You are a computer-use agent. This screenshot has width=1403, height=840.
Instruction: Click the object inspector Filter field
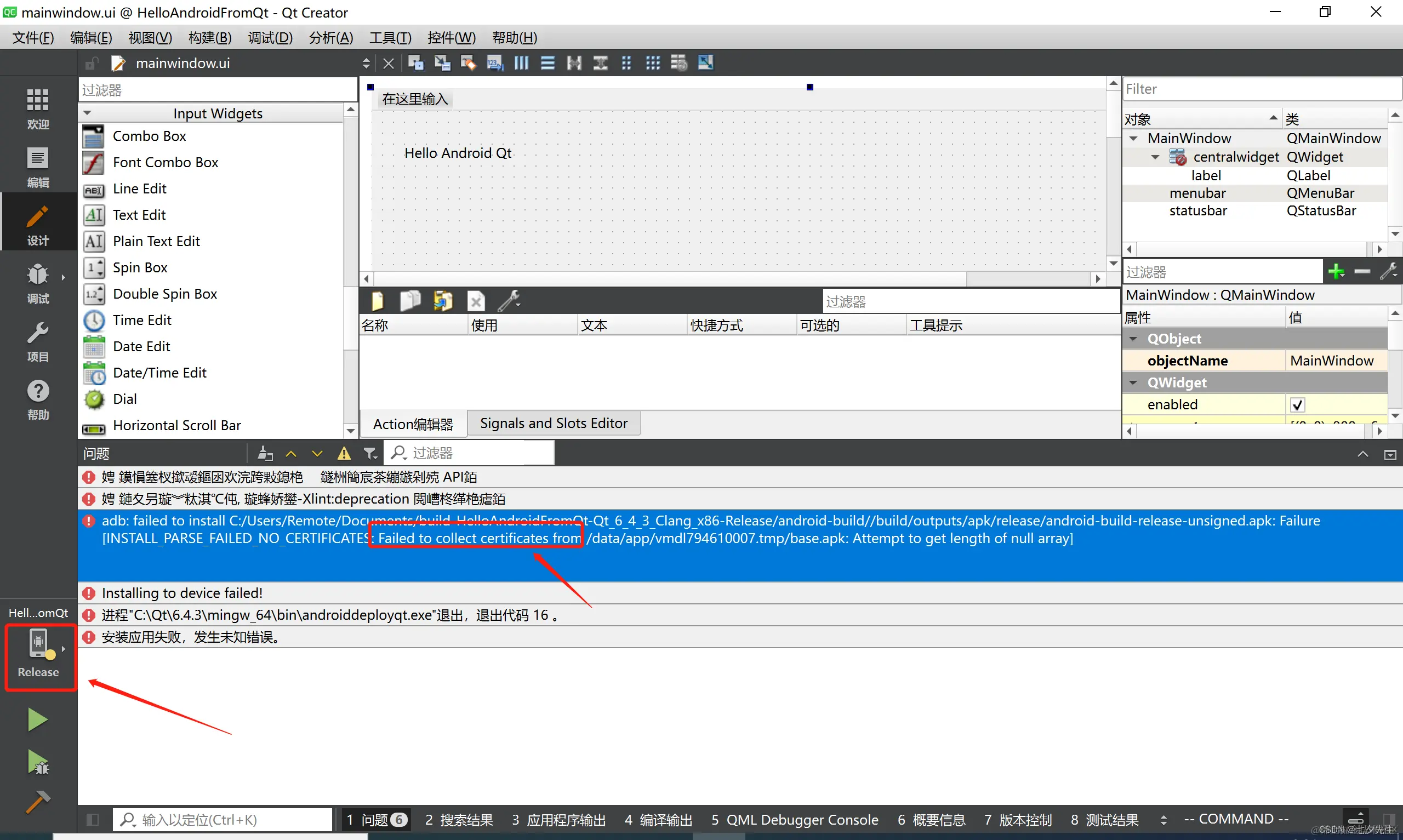pyautogui.click(x=1261, y=89)
